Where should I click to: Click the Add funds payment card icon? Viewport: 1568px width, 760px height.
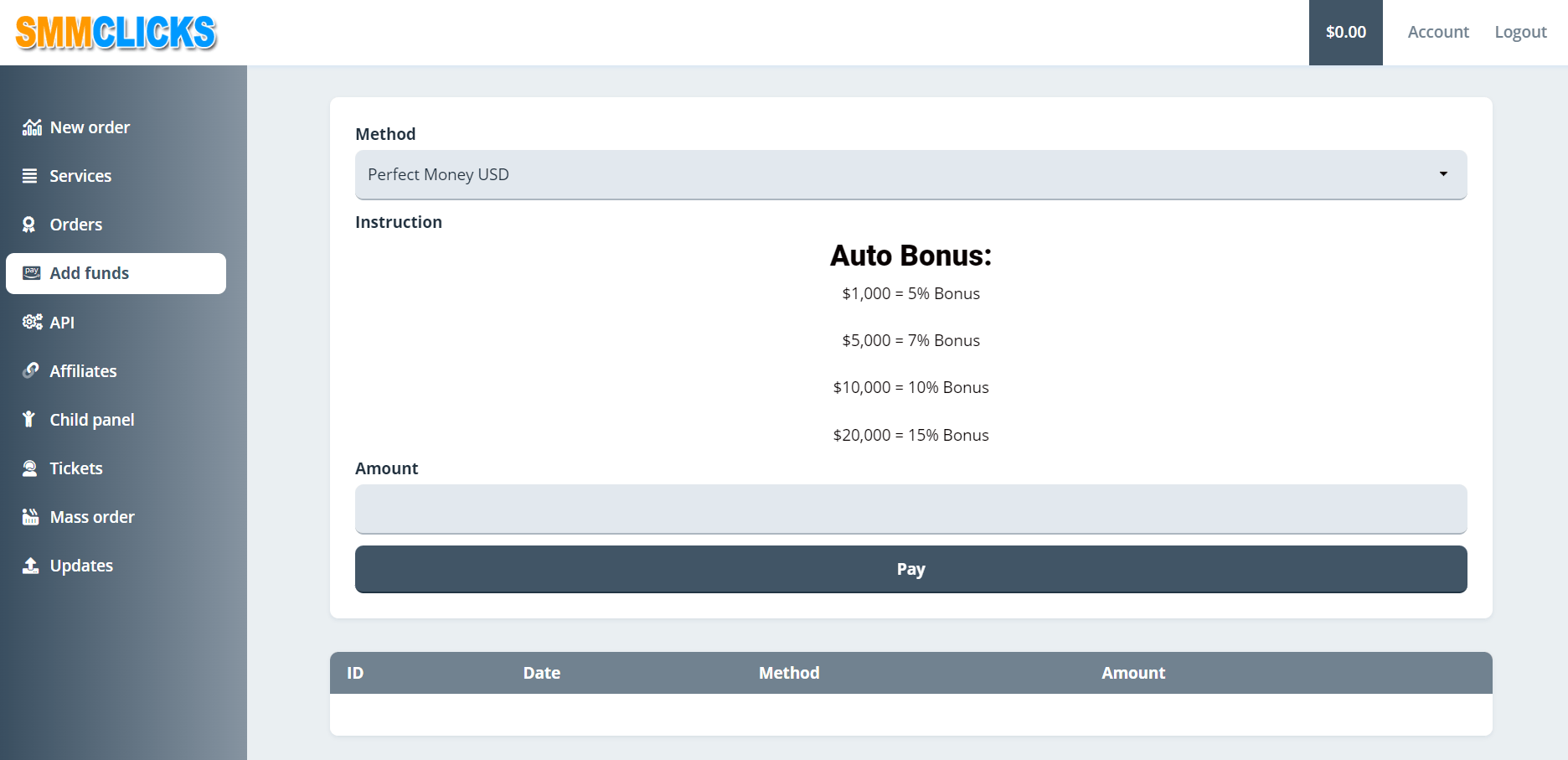(32, 273)
